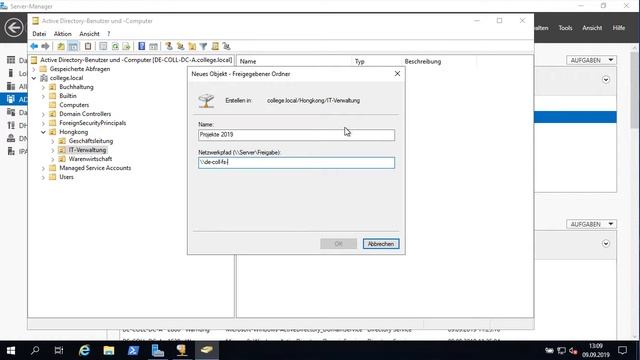Open the Ansicht menu in ADUC

point(89,34)
